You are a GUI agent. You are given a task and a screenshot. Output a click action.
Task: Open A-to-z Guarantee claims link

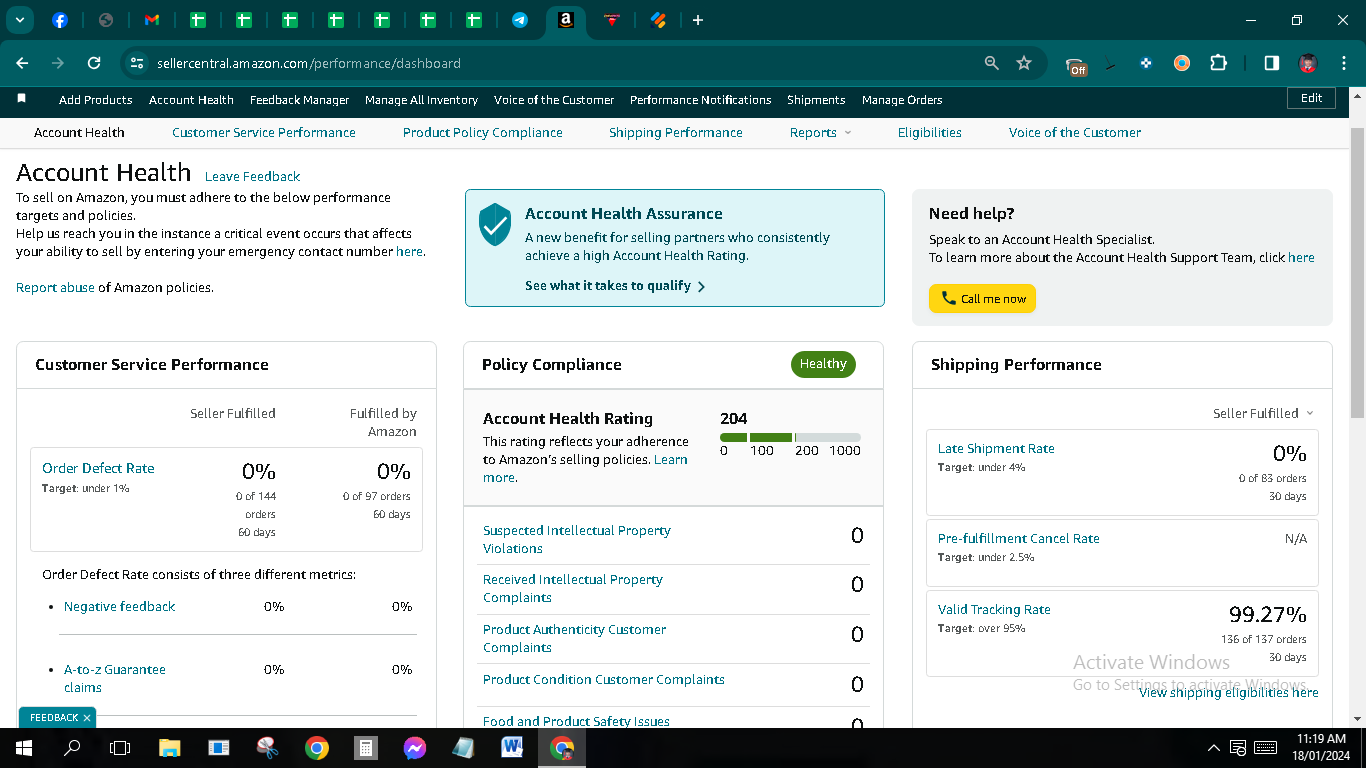tap(115, 678)
